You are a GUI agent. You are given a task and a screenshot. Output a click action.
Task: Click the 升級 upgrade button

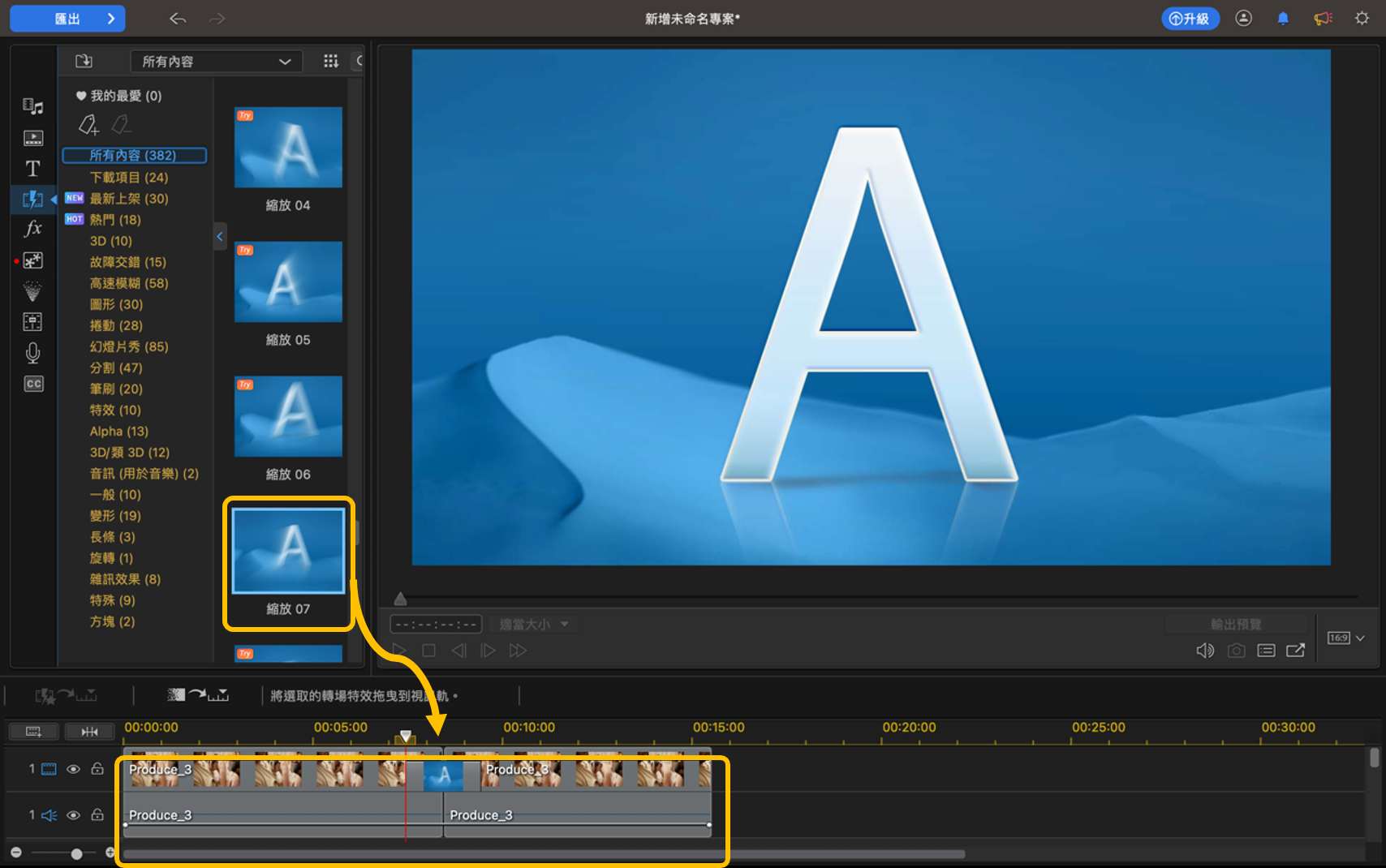pyautogui.click(x=1190, y=19)
